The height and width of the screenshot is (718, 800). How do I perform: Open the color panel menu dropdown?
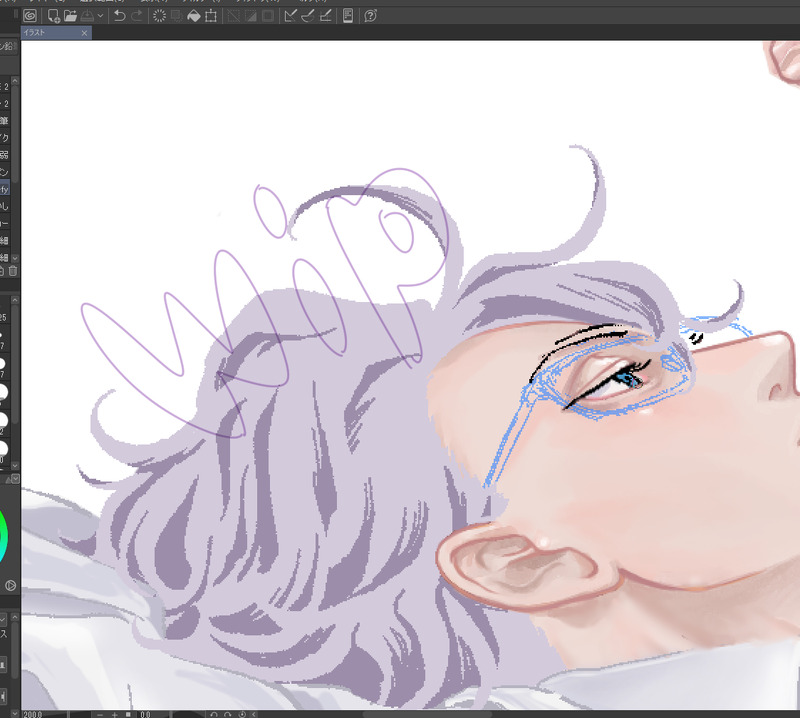pyautogui.click(x=15, y=479)
